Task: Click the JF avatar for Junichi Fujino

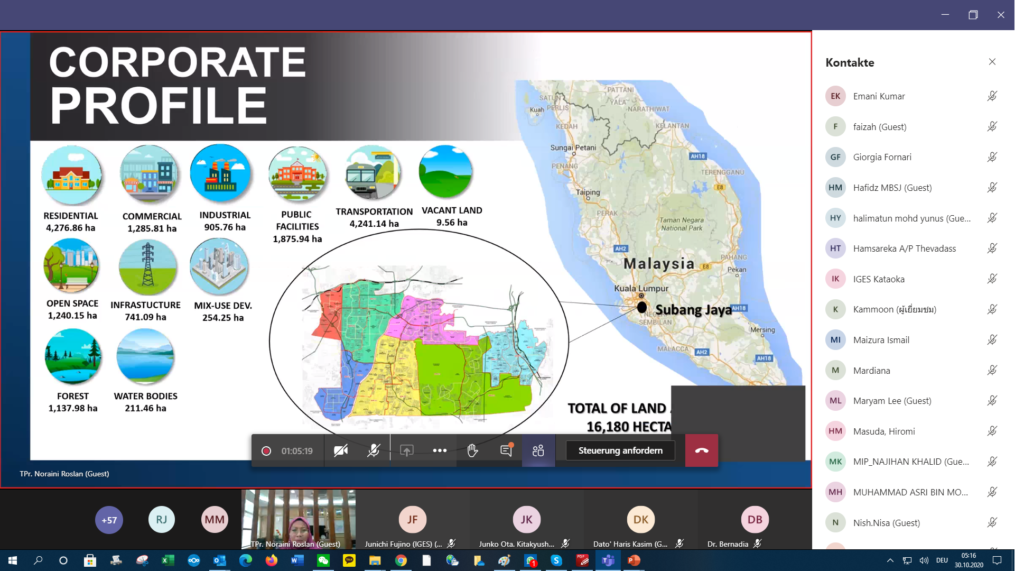Action: coord(411,519)
